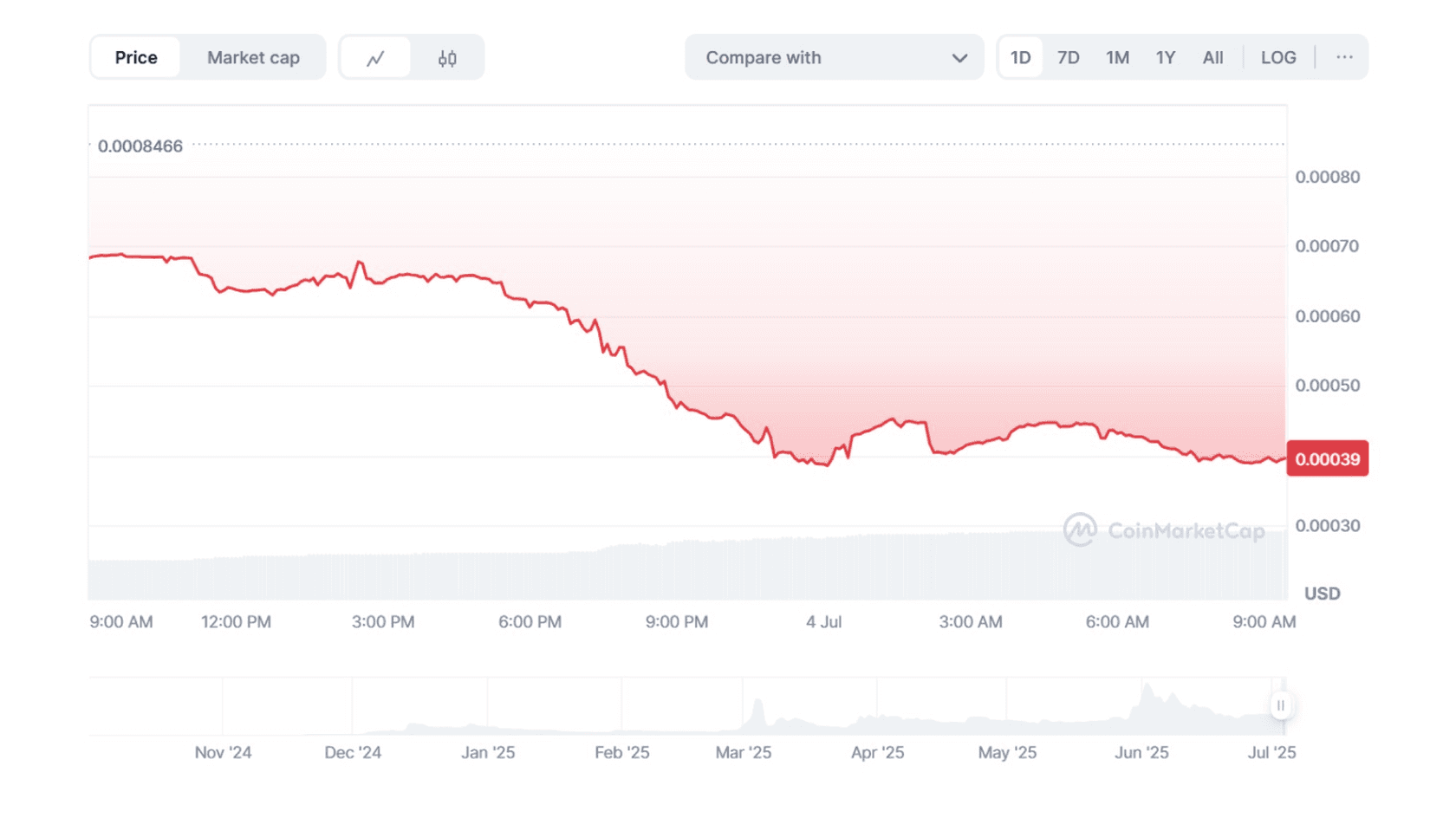Screen dimensions: 1456x818
Task: Click the 0.00060 axis value
Action: coord(1327,316)
